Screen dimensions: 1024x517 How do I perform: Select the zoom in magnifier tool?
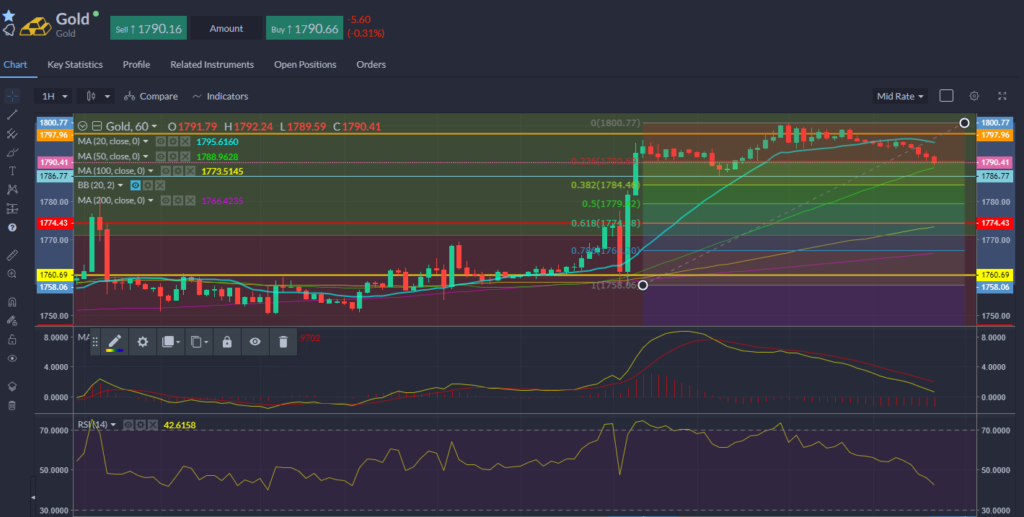[12, 273]
